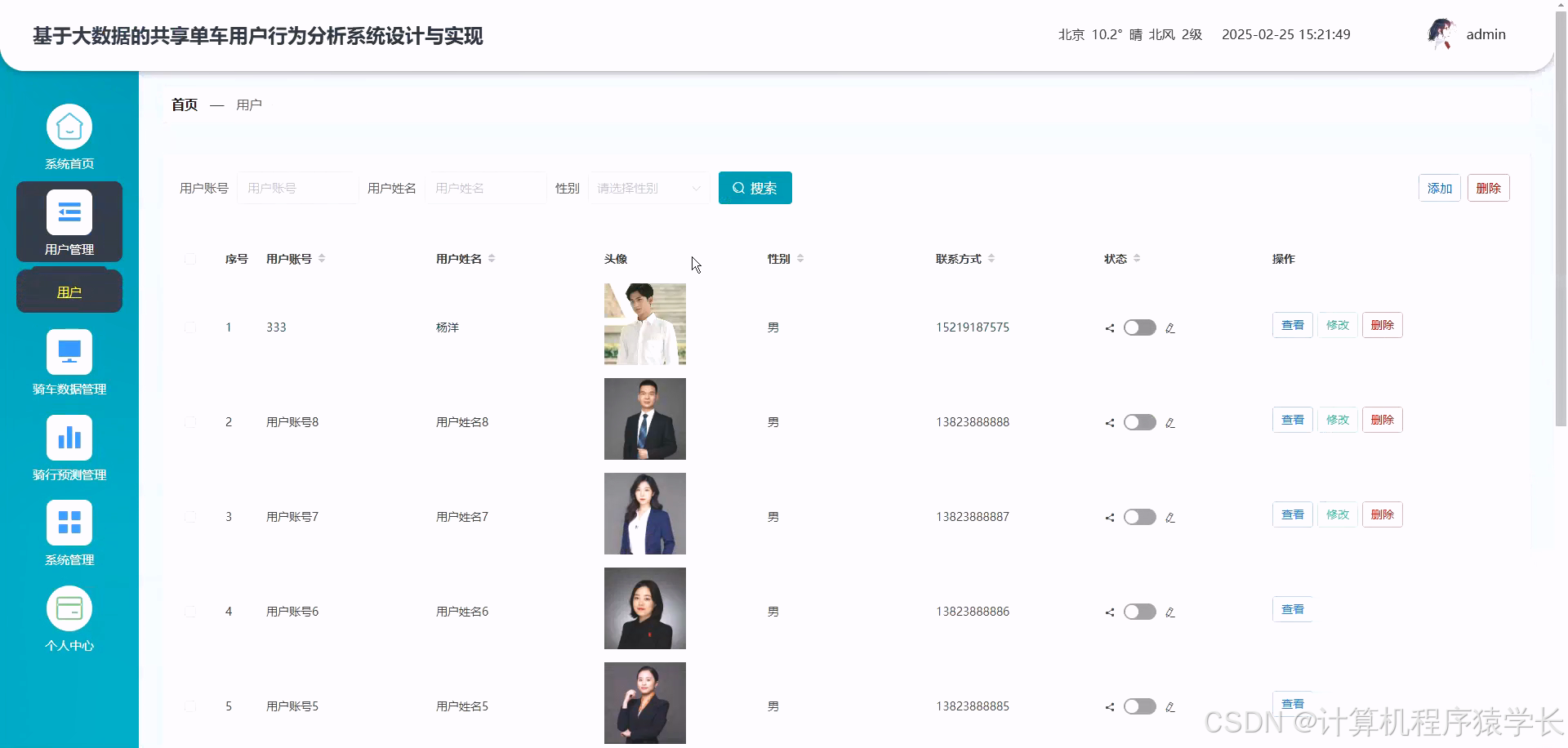Click the 首页 breadcrumb link
The height and width of the screenshot is (748, 1568).
tap(184, 105)
